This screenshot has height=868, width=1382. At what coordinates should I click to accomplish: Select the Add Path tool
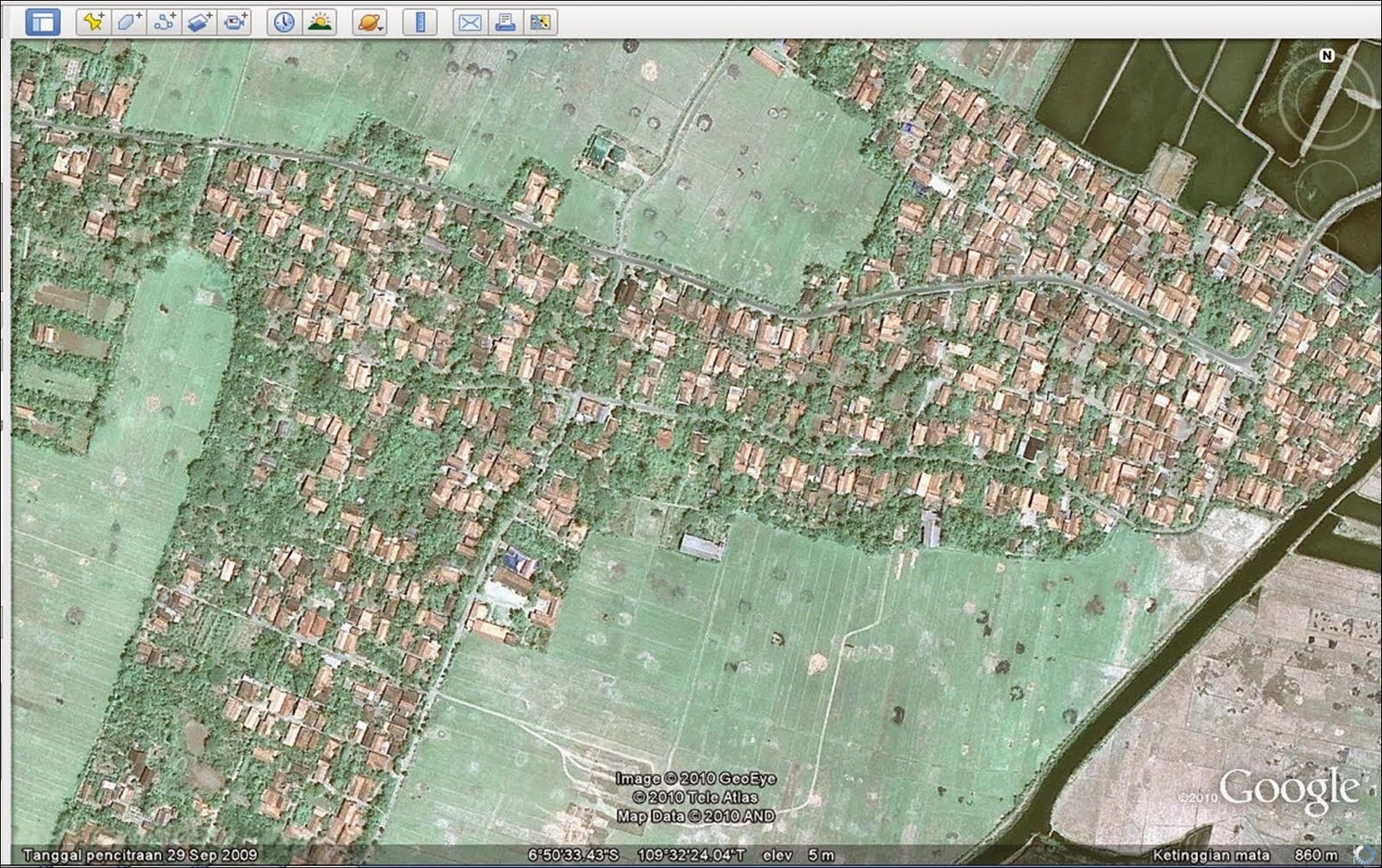click(x=164, y=22)
